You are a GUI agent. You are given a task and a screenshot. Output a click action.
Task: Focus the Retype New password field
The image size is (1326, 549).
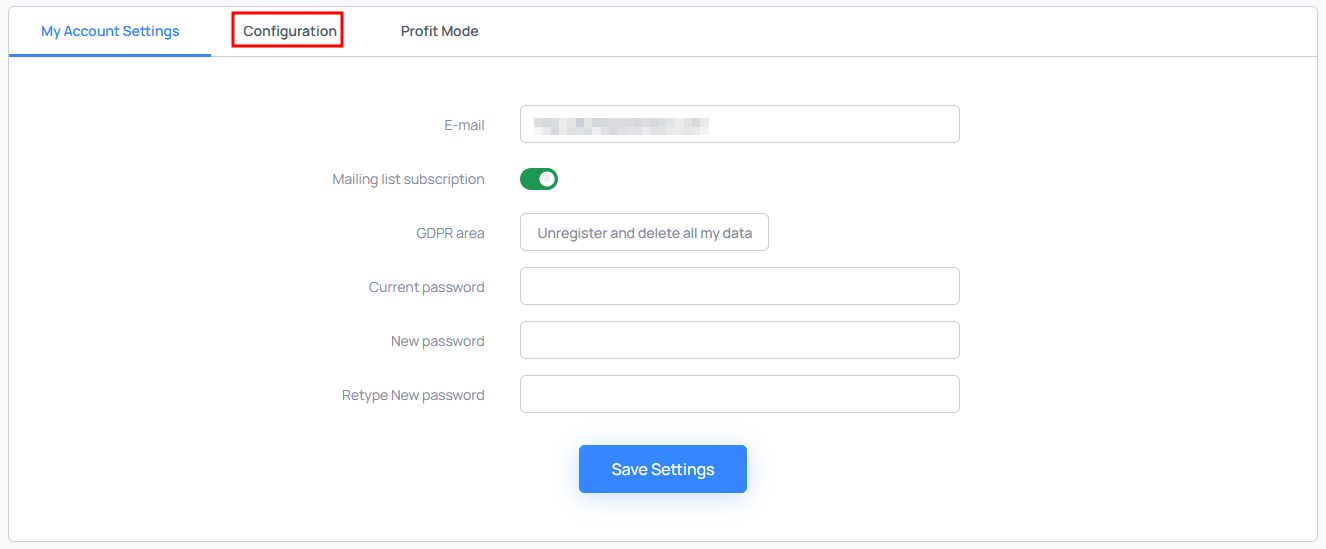740,394
